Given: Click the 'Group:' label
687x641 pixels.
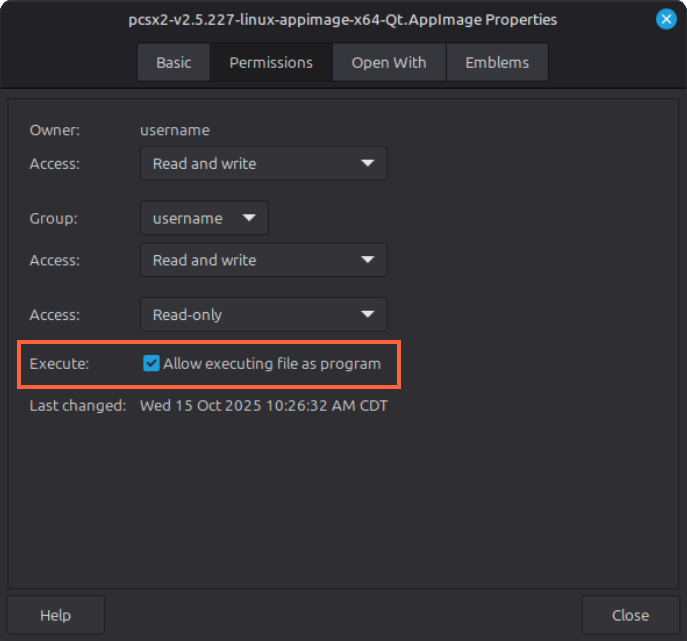Looking at the screenshot, I should pyautogui.click(x=53, y=218).
